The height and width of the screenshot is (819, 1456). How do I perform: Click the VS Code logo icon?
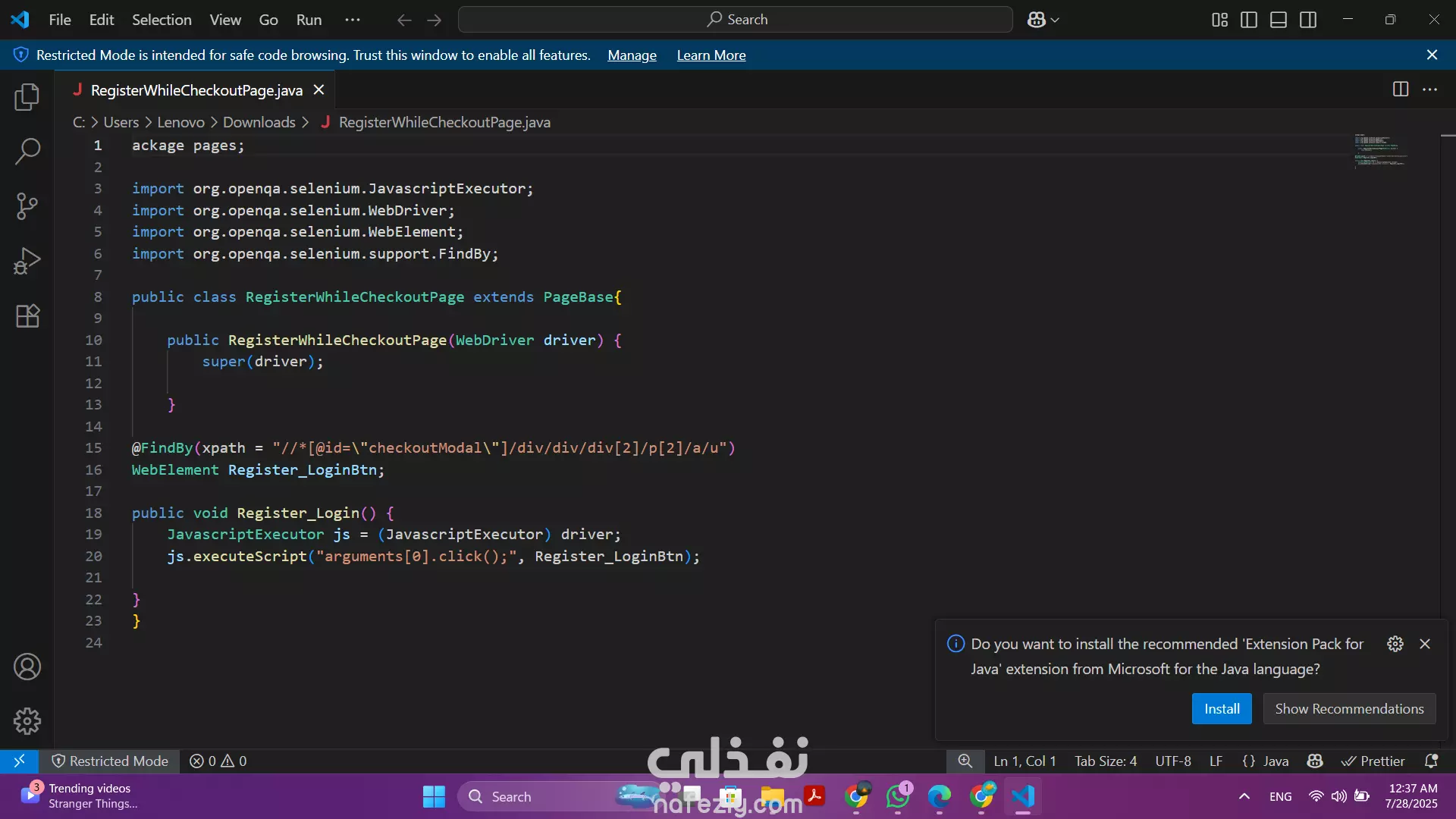[x=20, y=20]
